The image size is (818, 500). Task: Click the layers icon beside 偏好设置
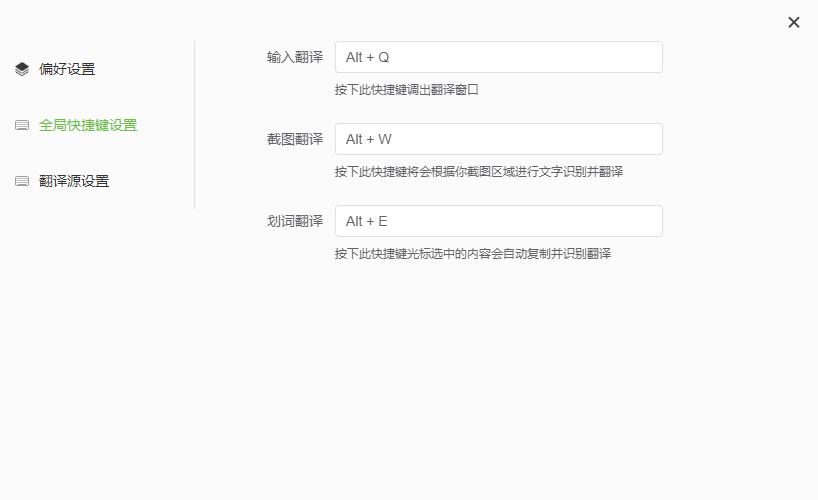click(x=22, y=69)
